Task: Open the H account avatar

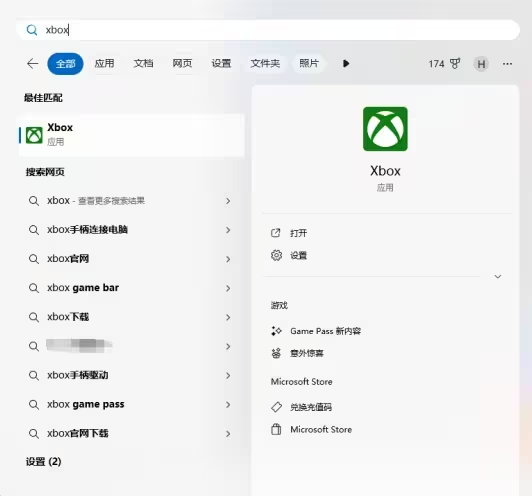Action: coord(481,64)
